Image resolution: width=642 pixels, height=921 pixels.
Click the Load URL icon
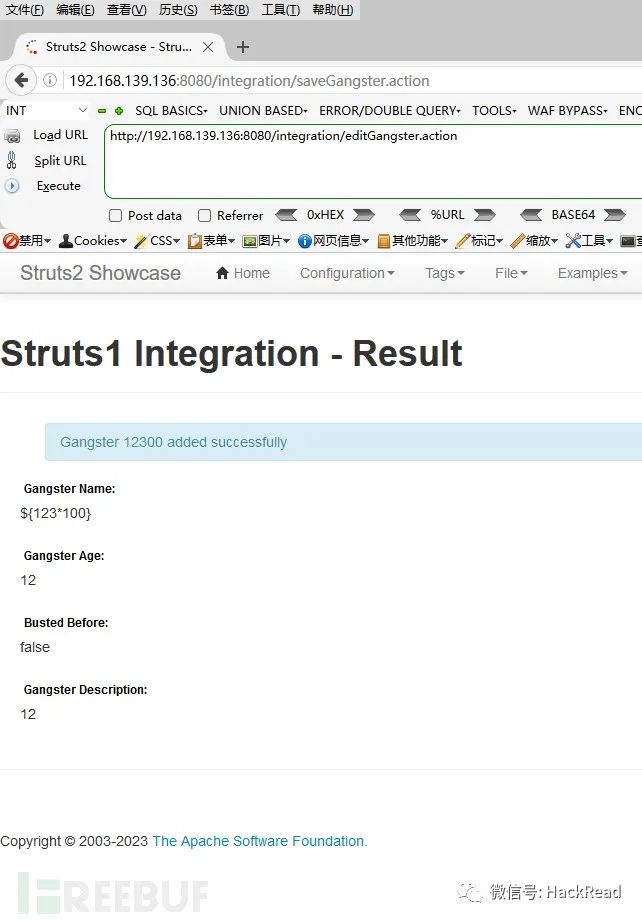click(x=12, y=136)
